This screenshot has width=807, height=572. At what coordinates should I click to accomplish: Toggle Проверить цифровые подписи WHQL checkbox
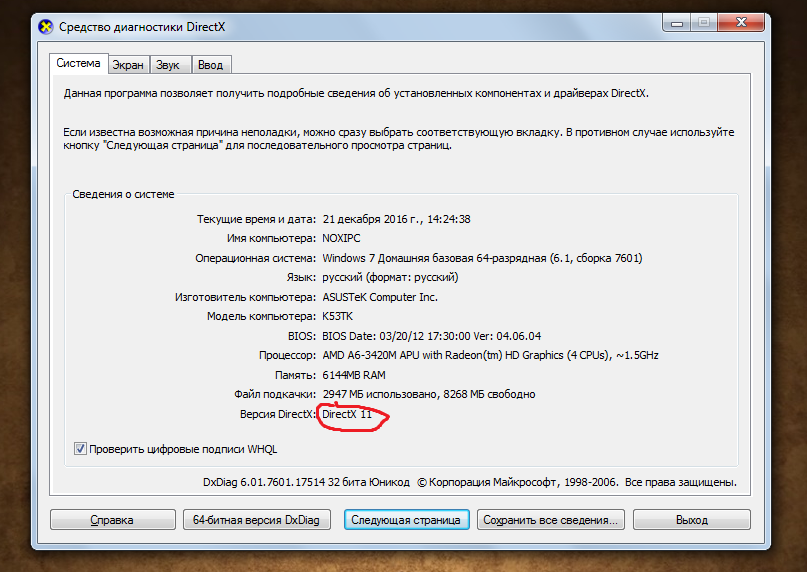pos(80,448)
